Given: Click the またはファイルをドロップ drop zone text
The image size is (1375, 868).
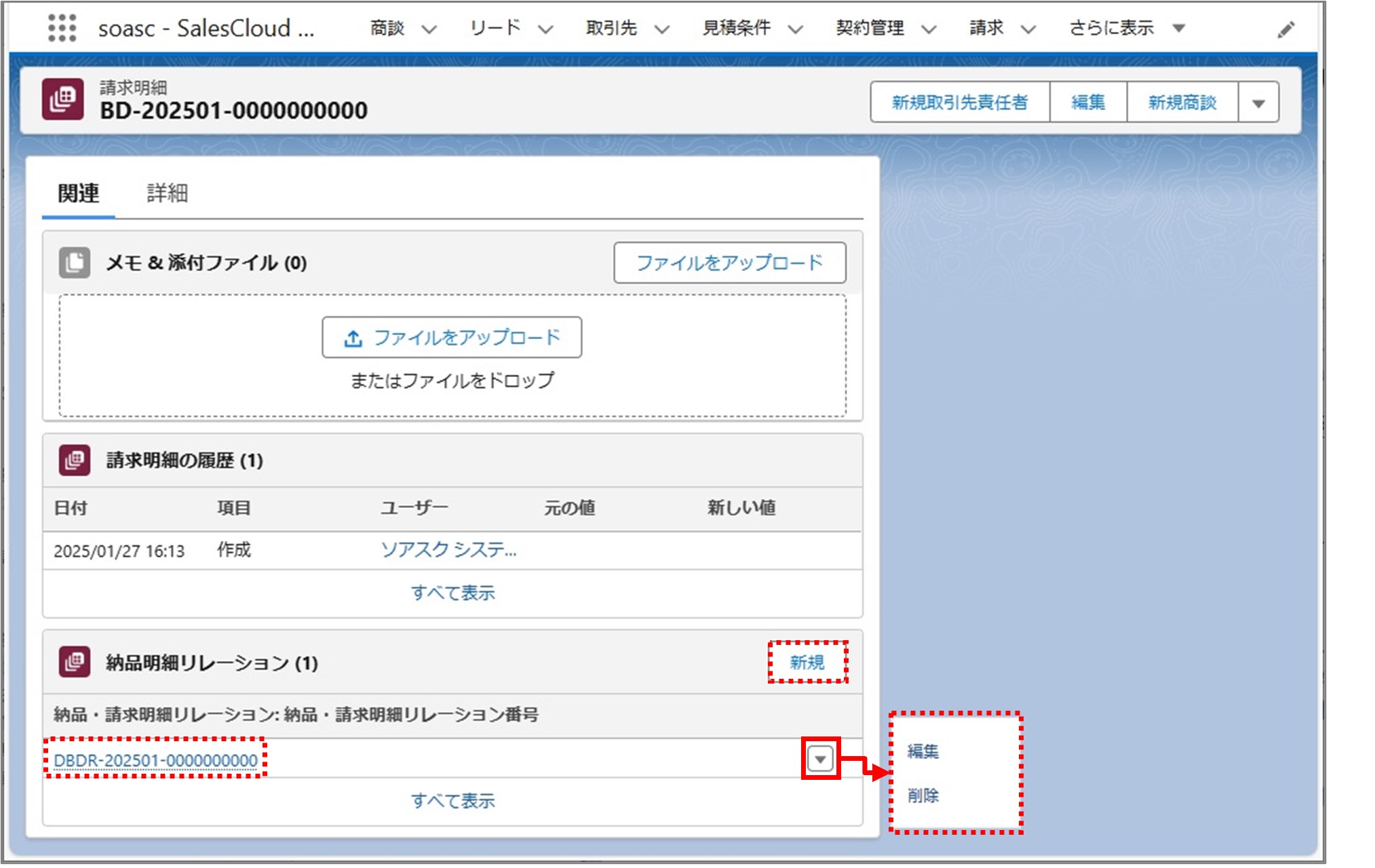Looking at the screenshot, I should (x=452, y=380).
